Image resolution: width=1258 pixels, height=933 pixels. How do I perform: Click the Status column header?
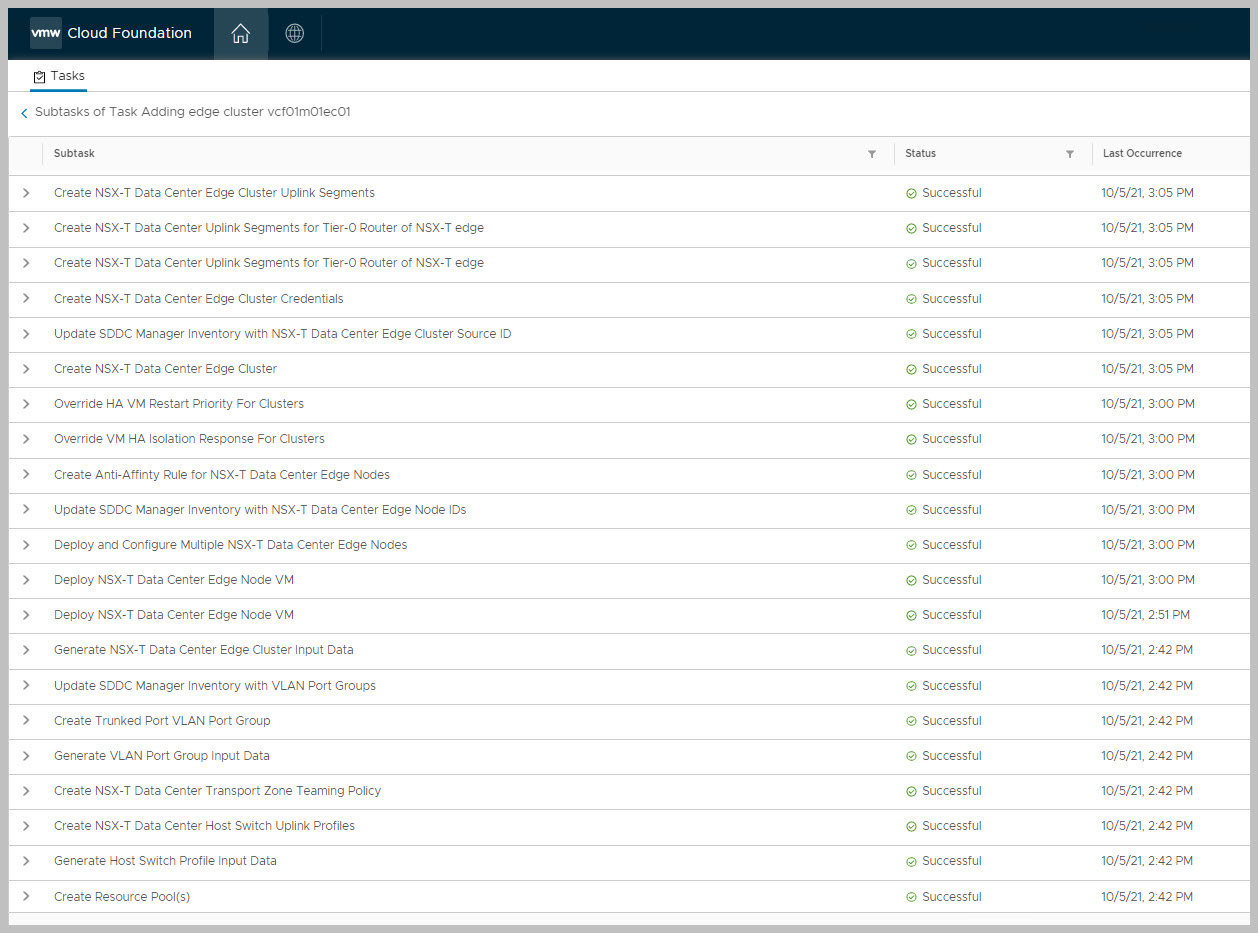920,154
